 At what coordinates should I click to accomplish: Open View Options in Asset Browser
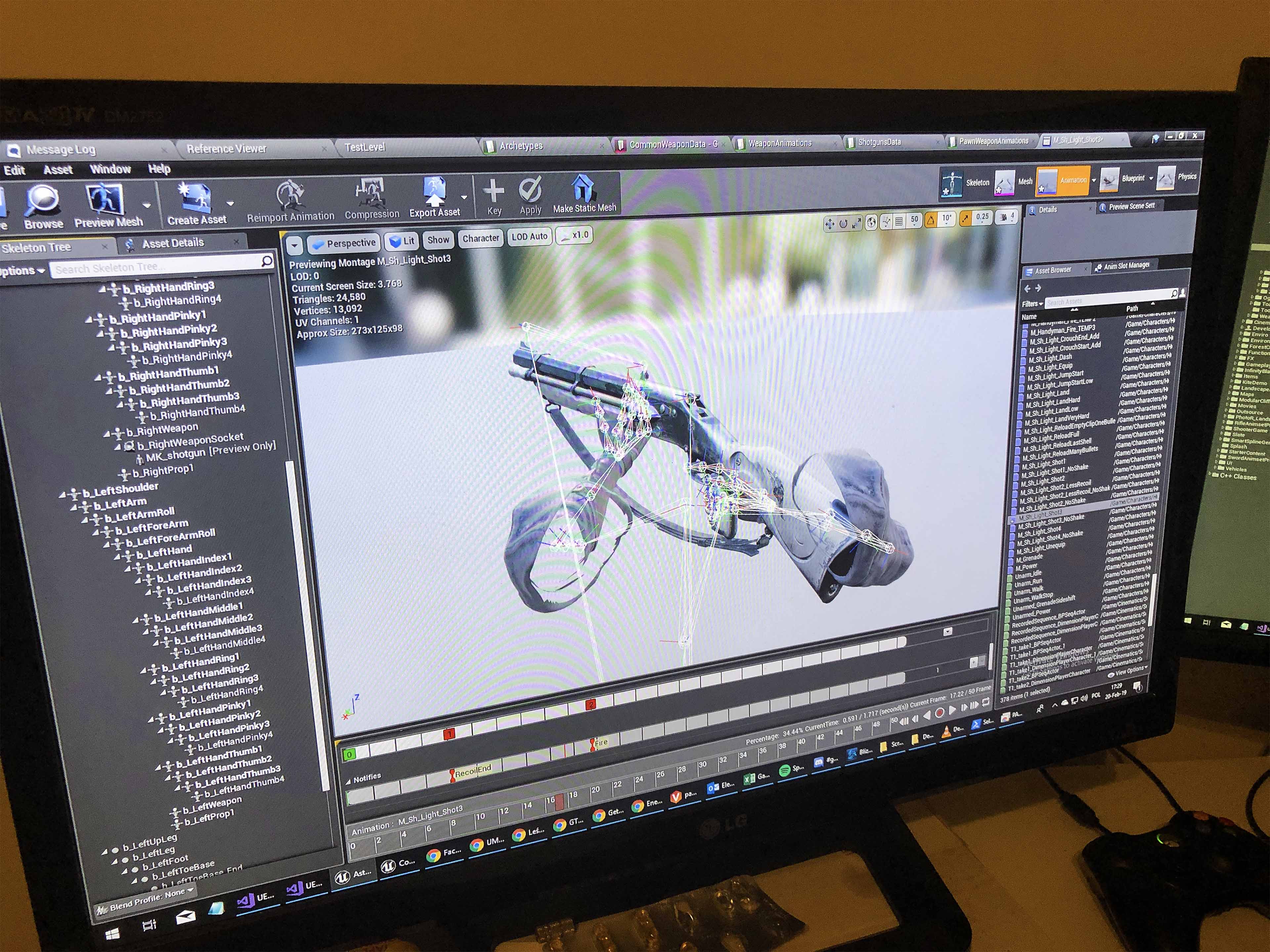tap(1128, 671)
